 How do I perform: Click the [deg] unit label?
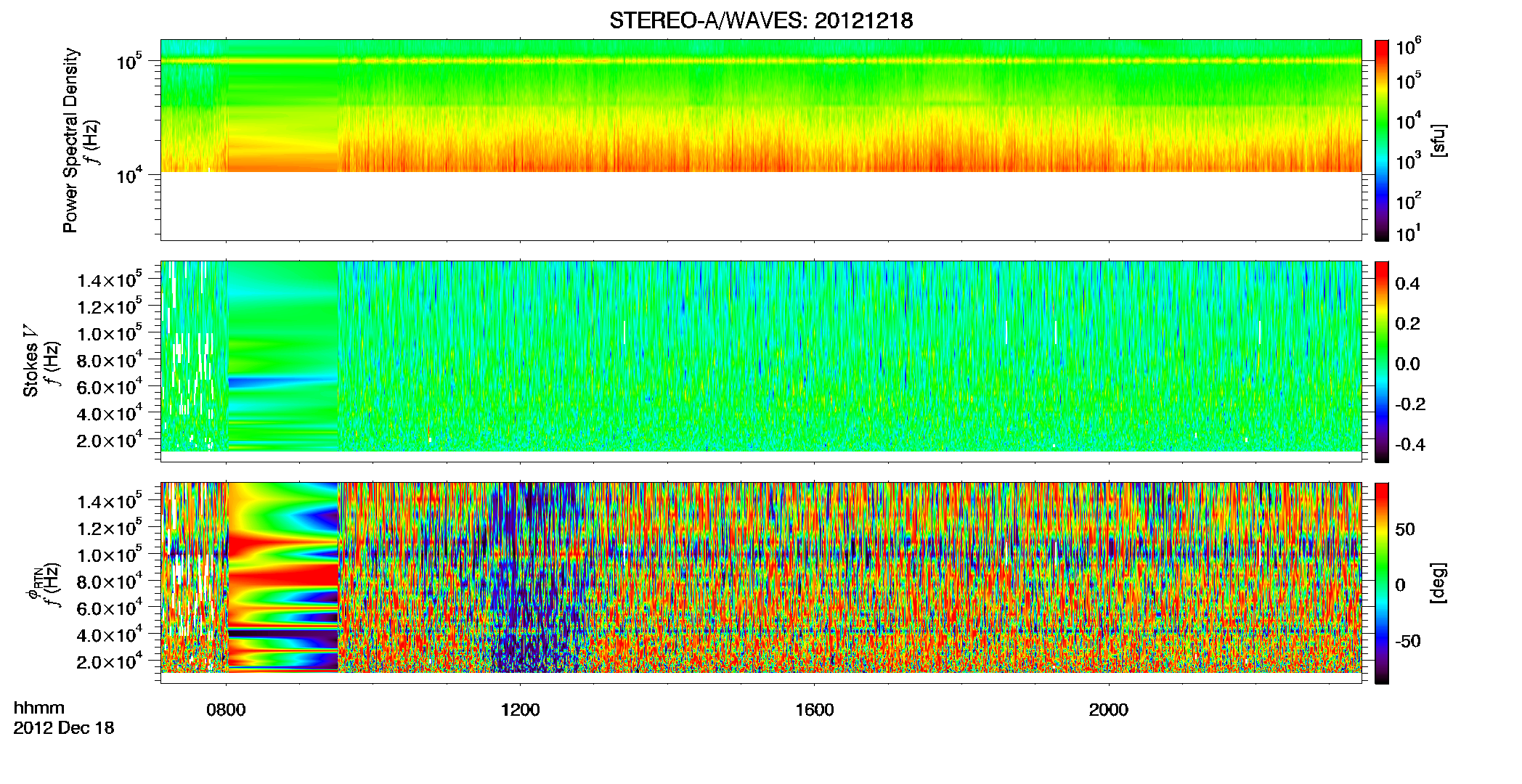tap(1438, 583)
